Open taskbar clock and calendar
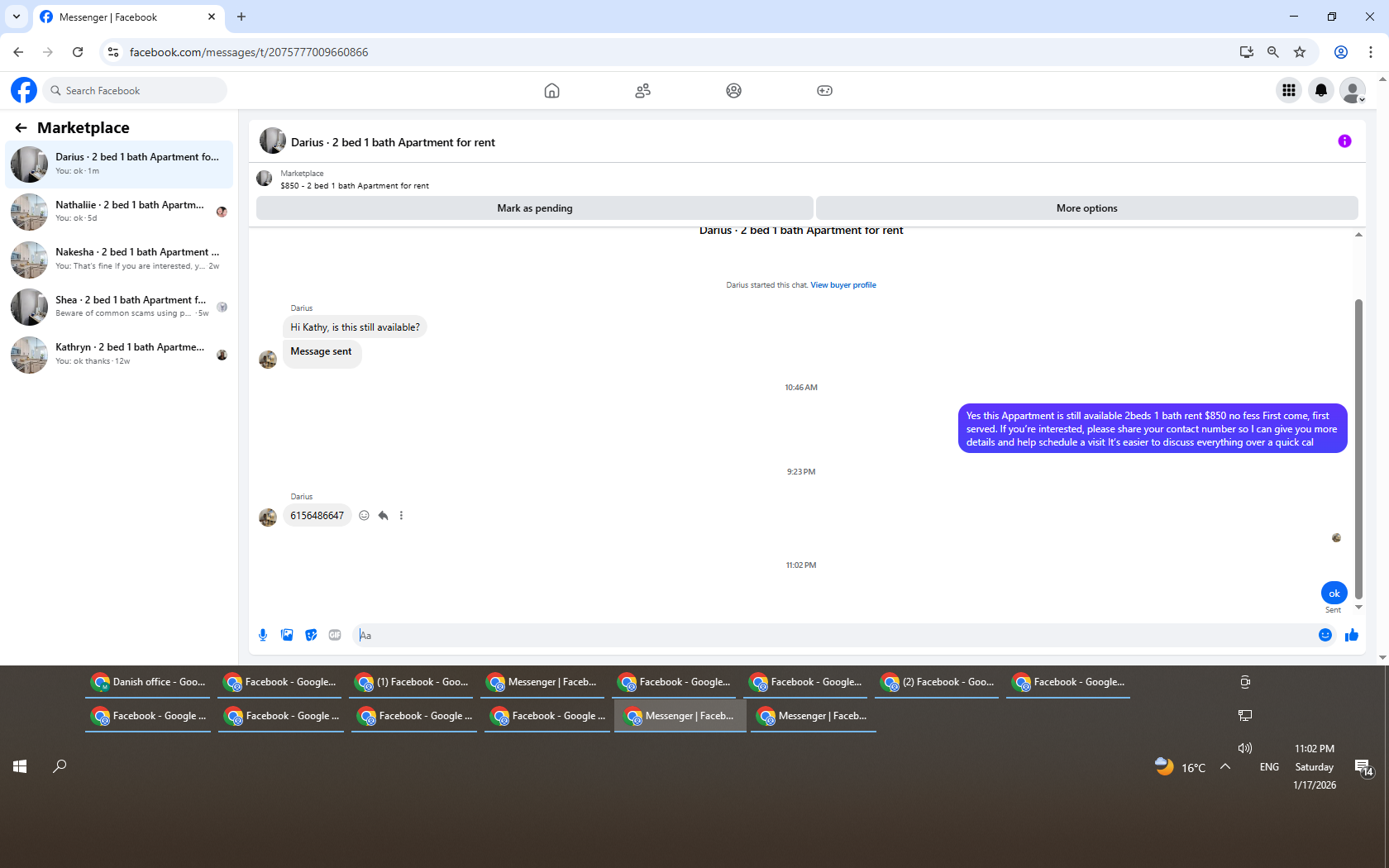 click(x=1315, y=767)
